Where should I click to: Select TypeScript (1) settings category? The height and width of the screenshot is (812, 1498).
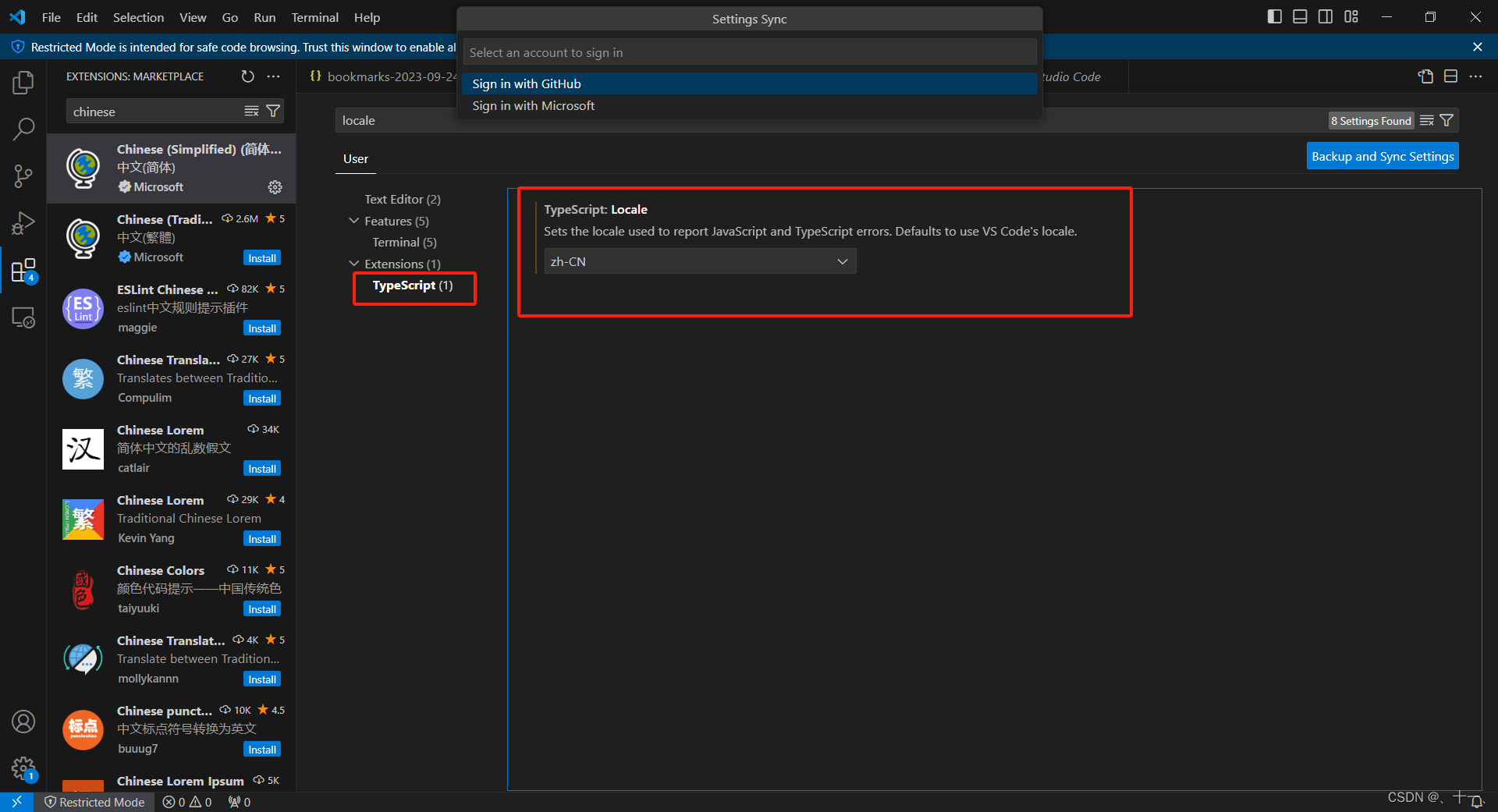(412, 285)
